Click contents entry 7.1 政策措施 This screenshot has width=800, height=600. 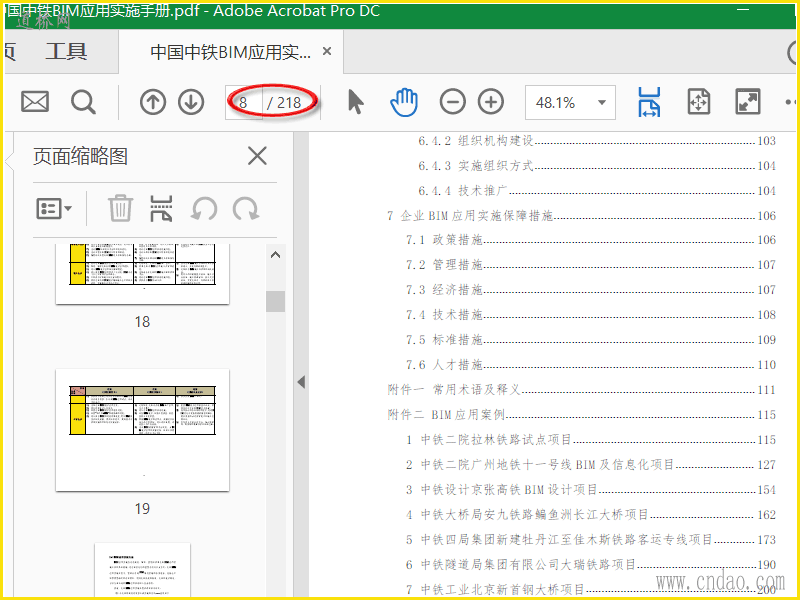[x=590, y=240]
